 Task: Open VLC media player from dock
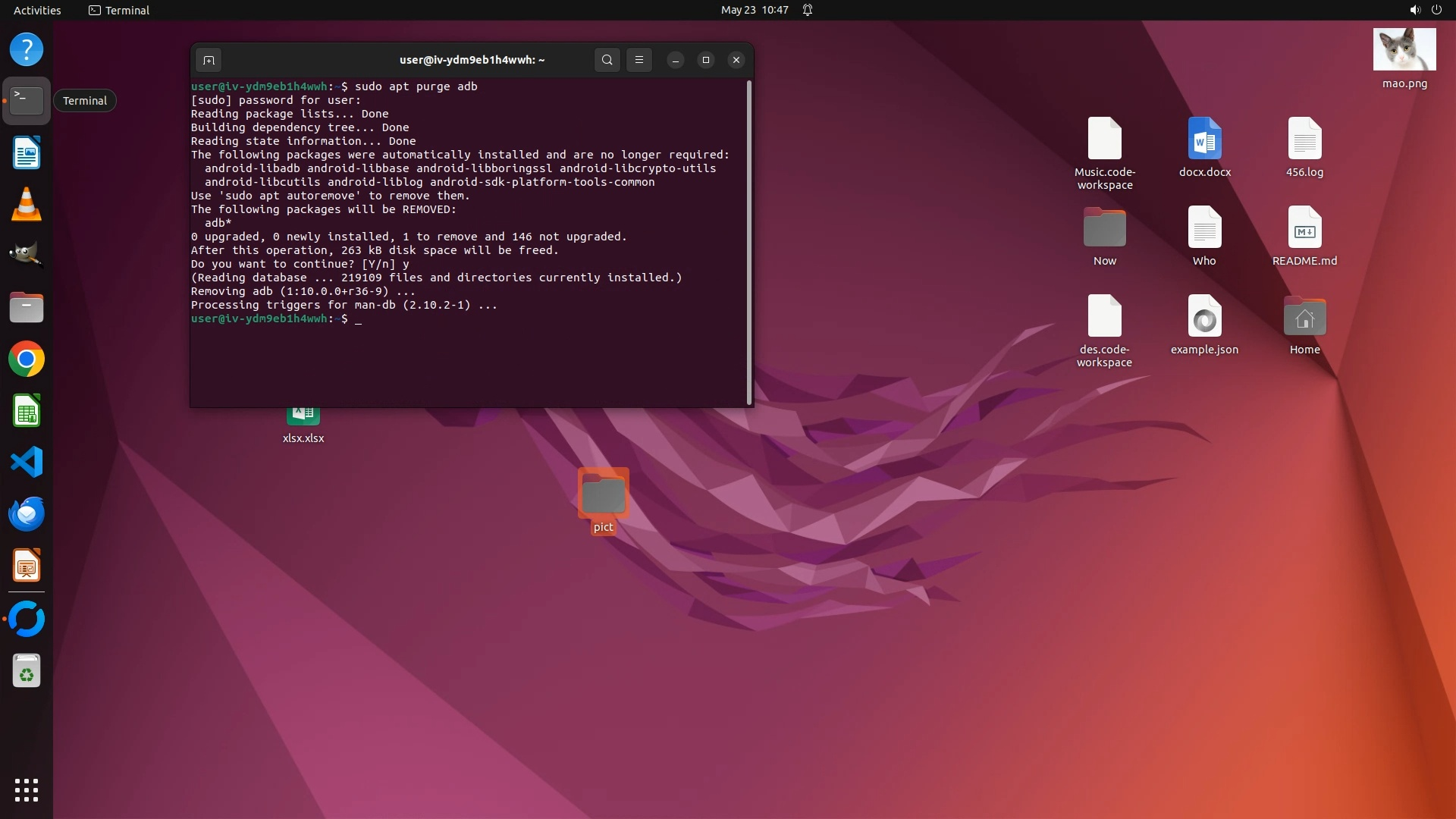coord(27,205)
